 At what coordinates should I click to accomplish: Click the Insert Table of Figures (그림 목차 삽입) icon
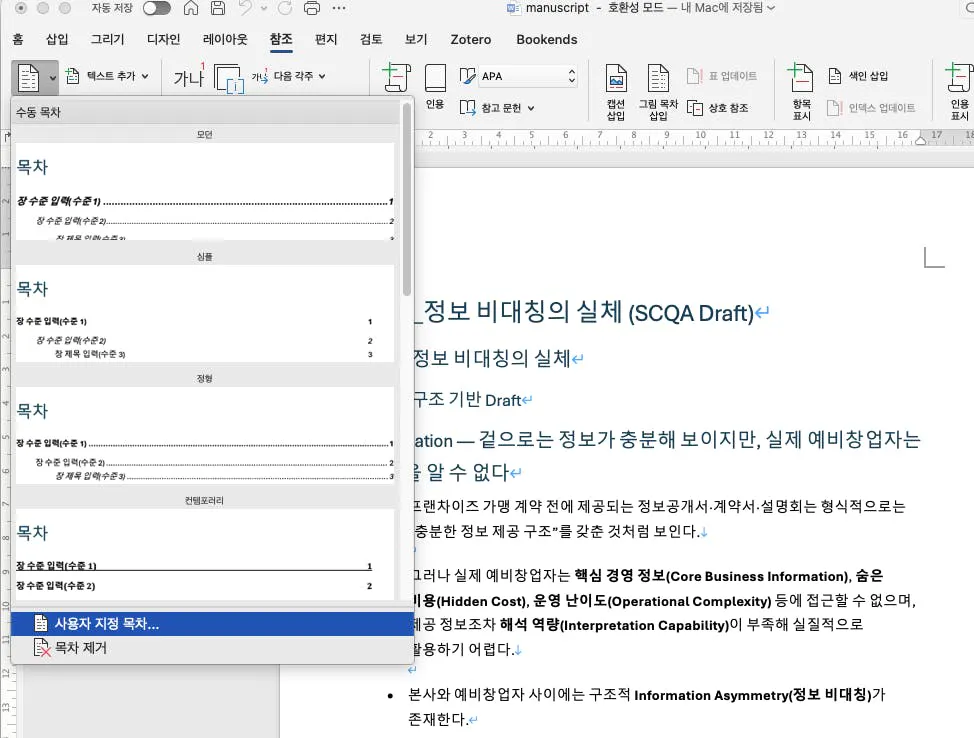tap(658, 82)
